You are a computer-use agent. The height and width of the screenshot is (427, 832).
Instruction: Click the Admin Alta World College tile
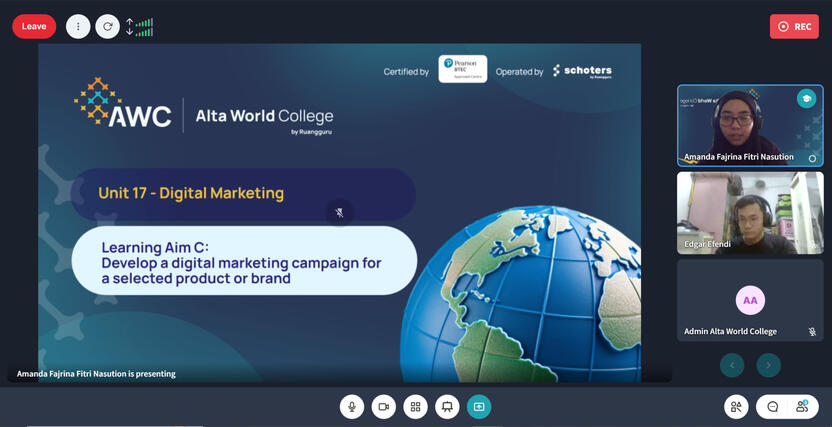tap(749, 300)
